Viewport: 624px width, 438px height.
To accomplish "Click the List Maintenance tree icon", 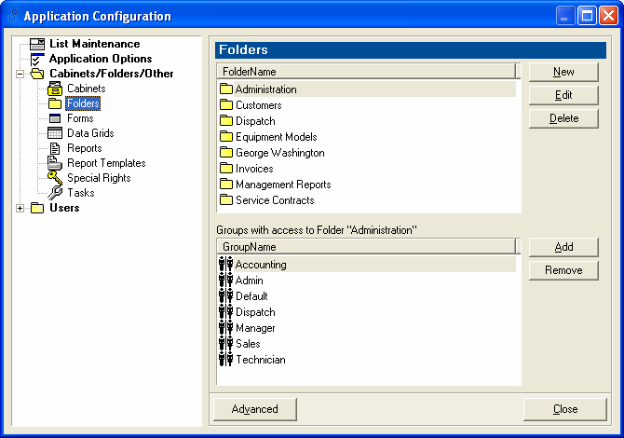I will pos(37,44).
